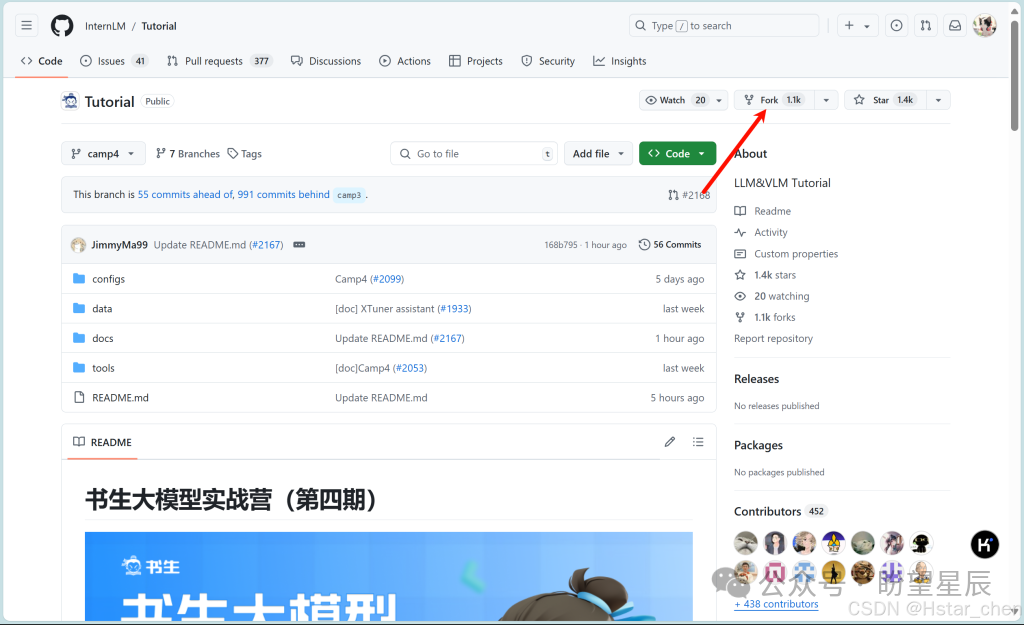
Task: Click the Go to file search box
Action: point(474,153)
